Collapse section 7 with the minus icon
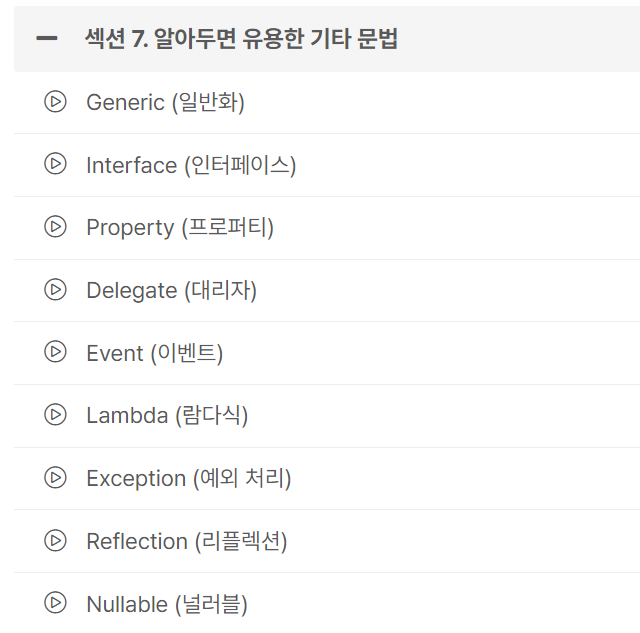This screenshot has width=640, height=633. (x=46, y=39)
